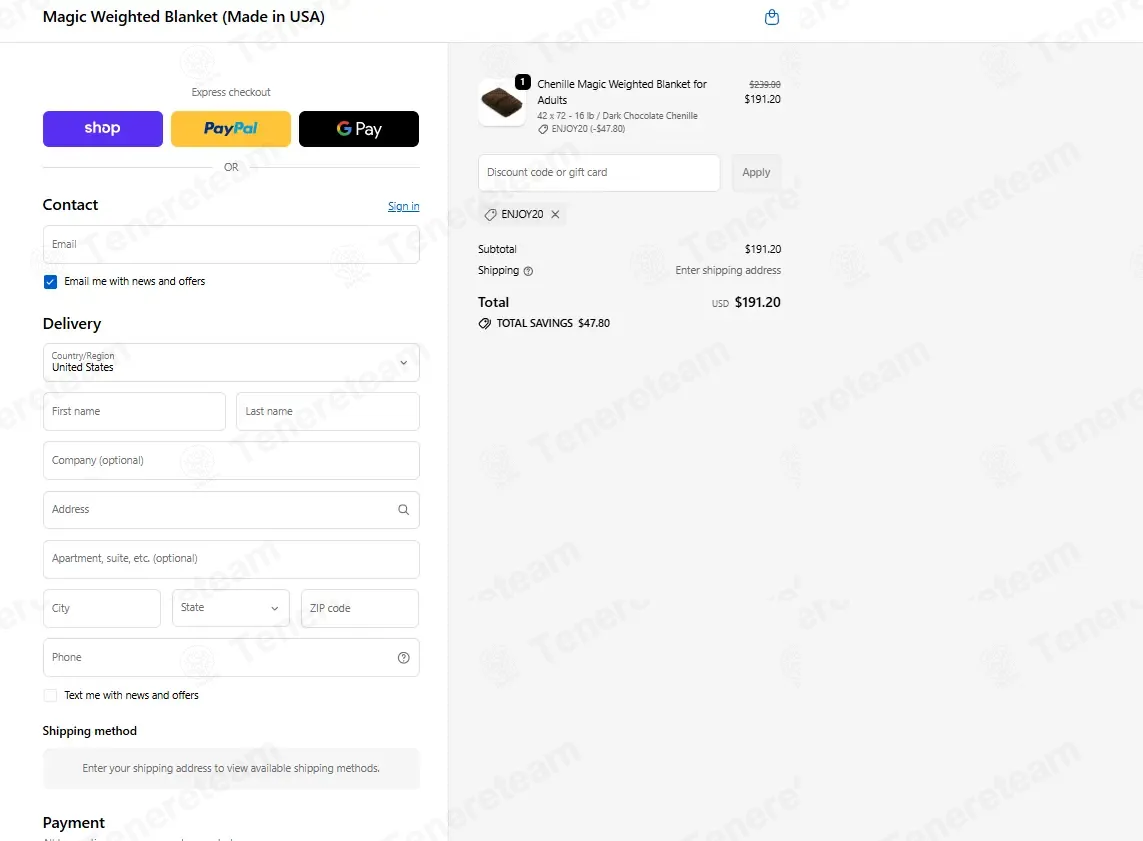Image resolution: width=1143 pixels, height=841 pixels.
Task: Open the shipping info question mark icon
Action: (x=528, y=271)
